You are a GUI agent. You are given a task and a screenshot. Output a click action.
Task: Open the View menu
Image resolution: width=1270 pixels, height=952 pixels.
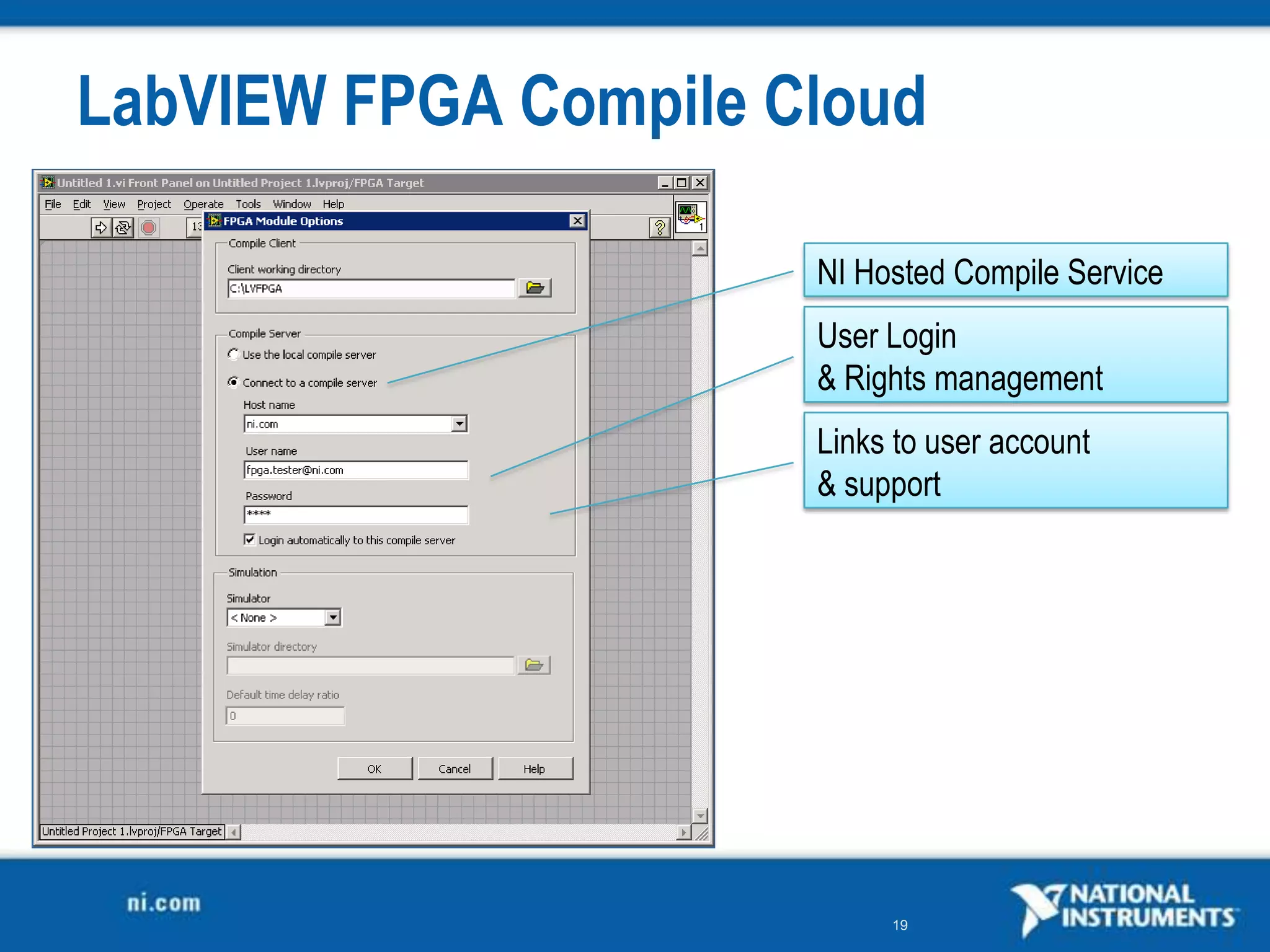(114, 204)
